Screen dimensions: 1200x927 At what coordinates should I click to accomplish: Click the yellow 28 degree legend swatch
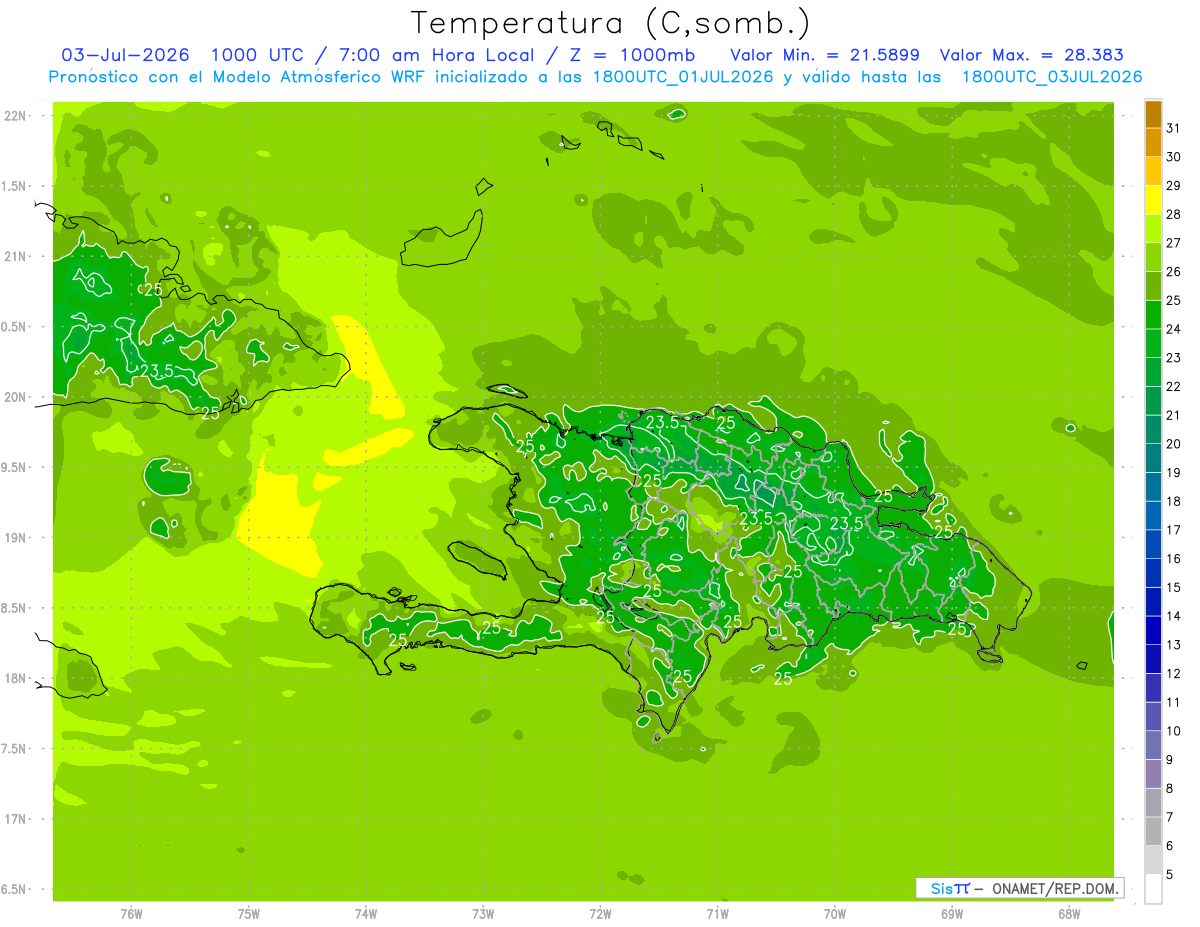tap(1153, 201)
